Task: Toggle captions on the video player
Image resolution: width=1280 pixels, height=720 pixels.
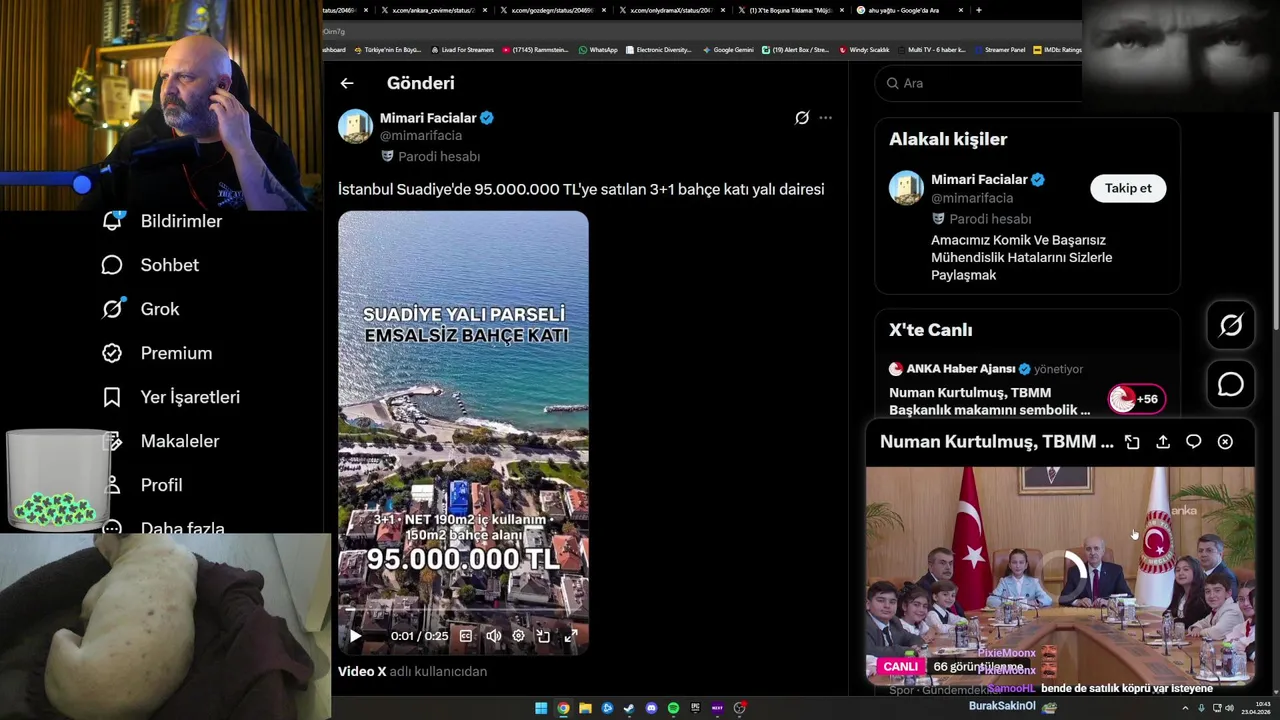Action: coord(466,636)
